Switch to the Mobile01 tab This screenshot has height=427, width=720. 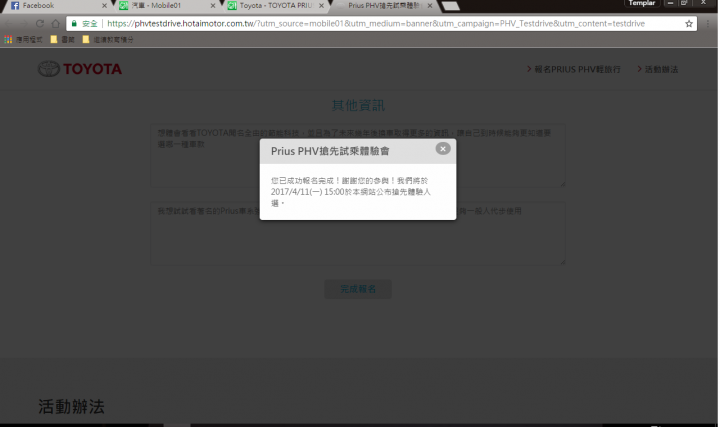[166, 6]
